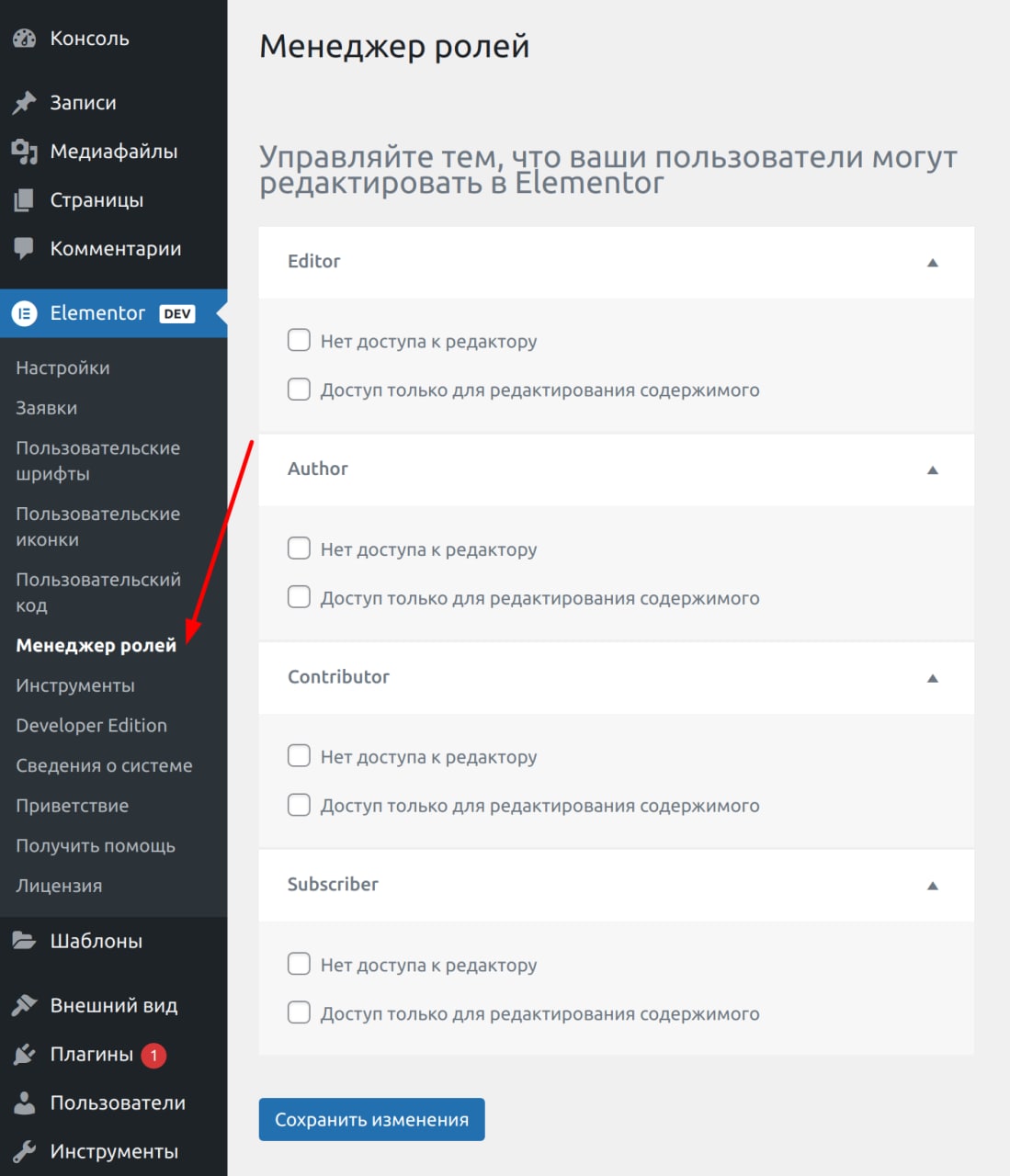Collapse the Contributor role section arrow
Viewport: 1010px width, 1176px height.
933,678
